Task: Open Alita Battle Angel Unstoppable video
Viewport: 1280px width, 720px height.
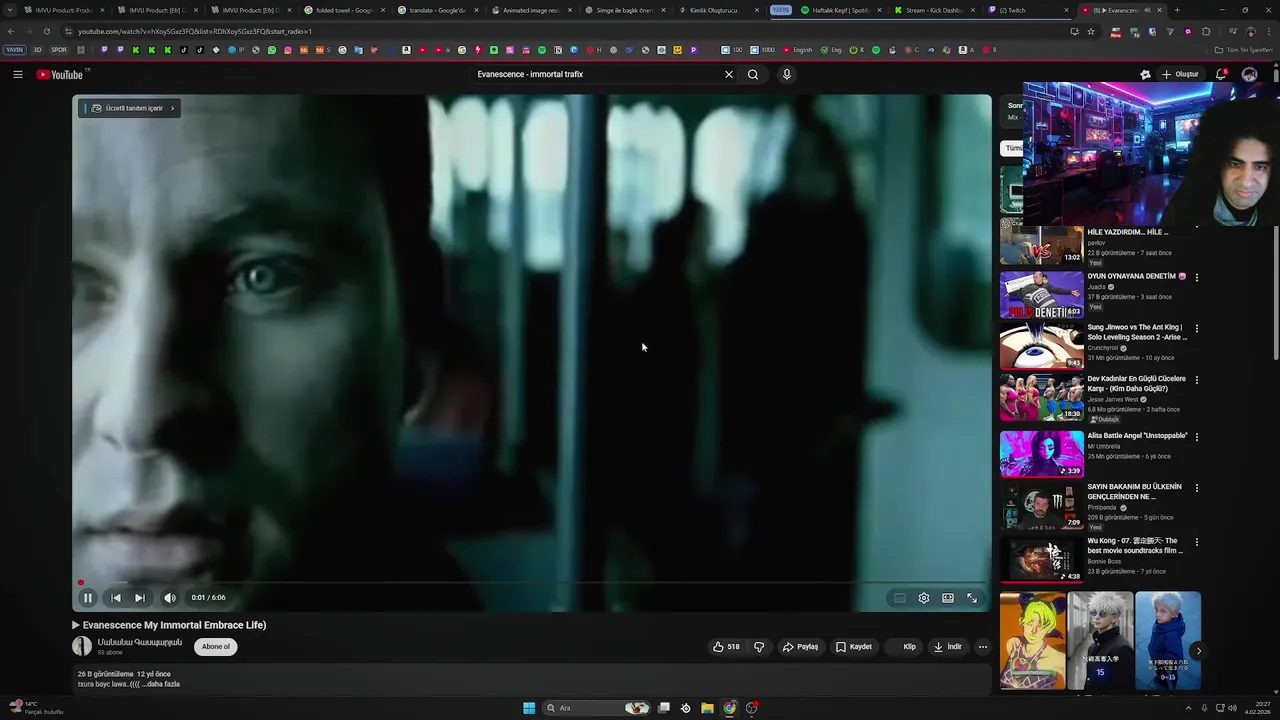Action: (x=1041, y=454)
